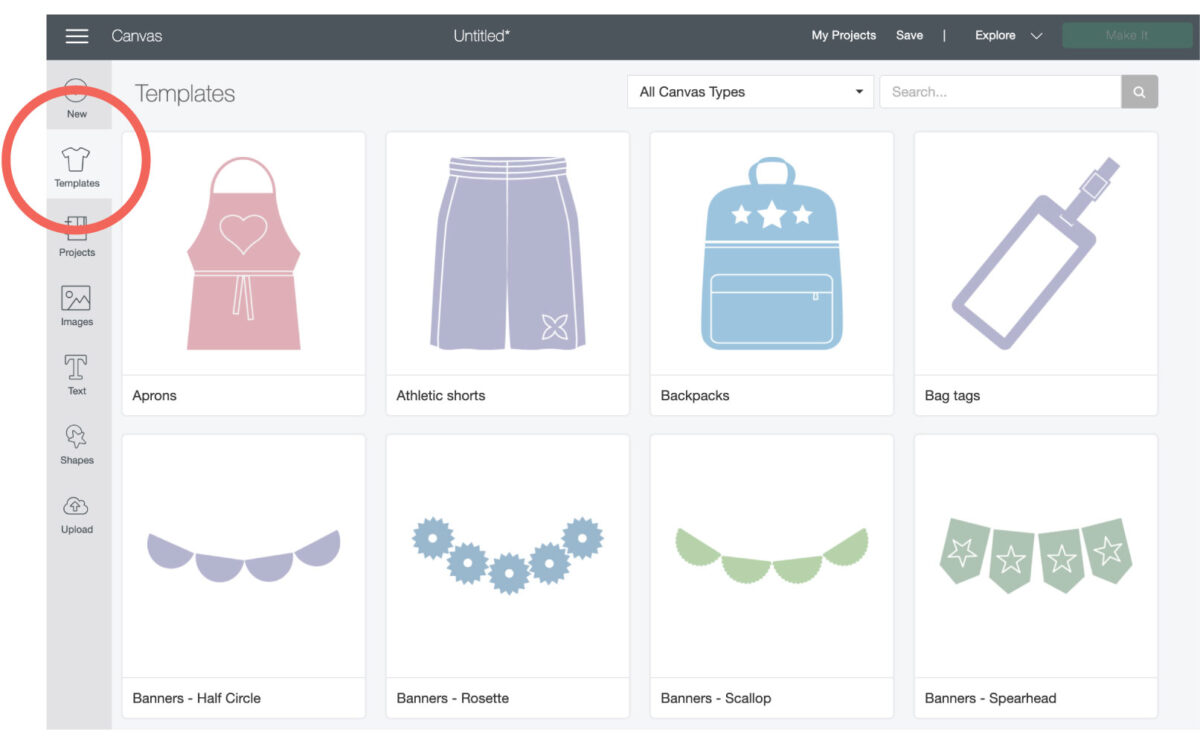Image resolution: width=1200 pixels, height=744 pixels.
Task: Click the Bag tags label
Action: click(x=952, y=396)
